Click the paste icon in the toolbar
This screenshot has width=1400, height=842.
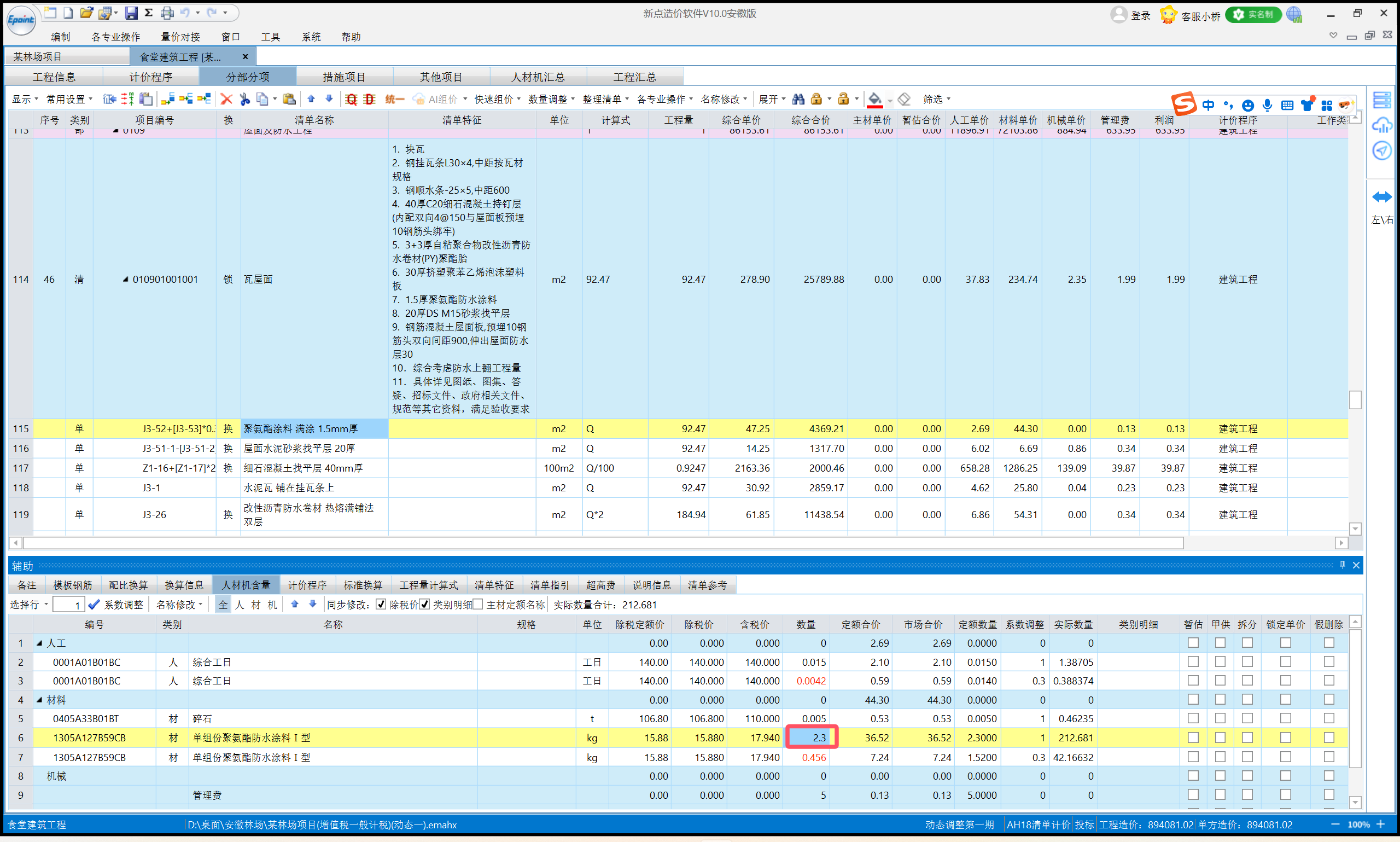click(289, 98)
